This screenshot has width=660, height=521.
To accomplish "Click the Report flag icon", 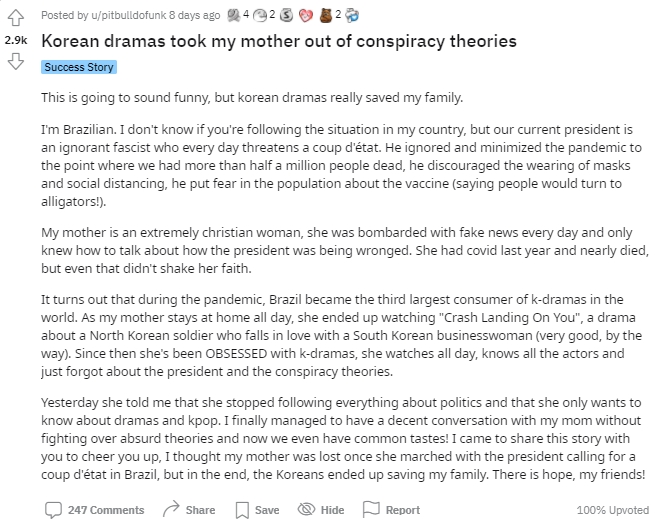I will coord(371,509).
